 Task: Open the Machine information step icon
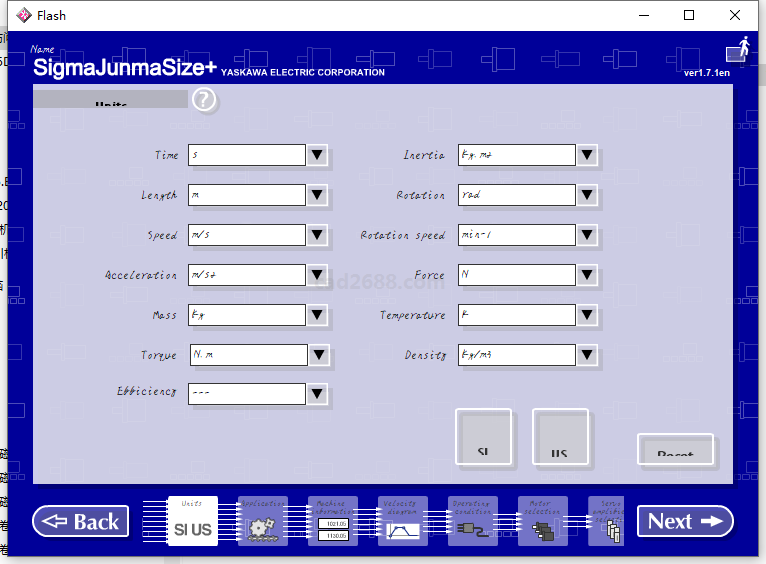click(x=332, y=521)
